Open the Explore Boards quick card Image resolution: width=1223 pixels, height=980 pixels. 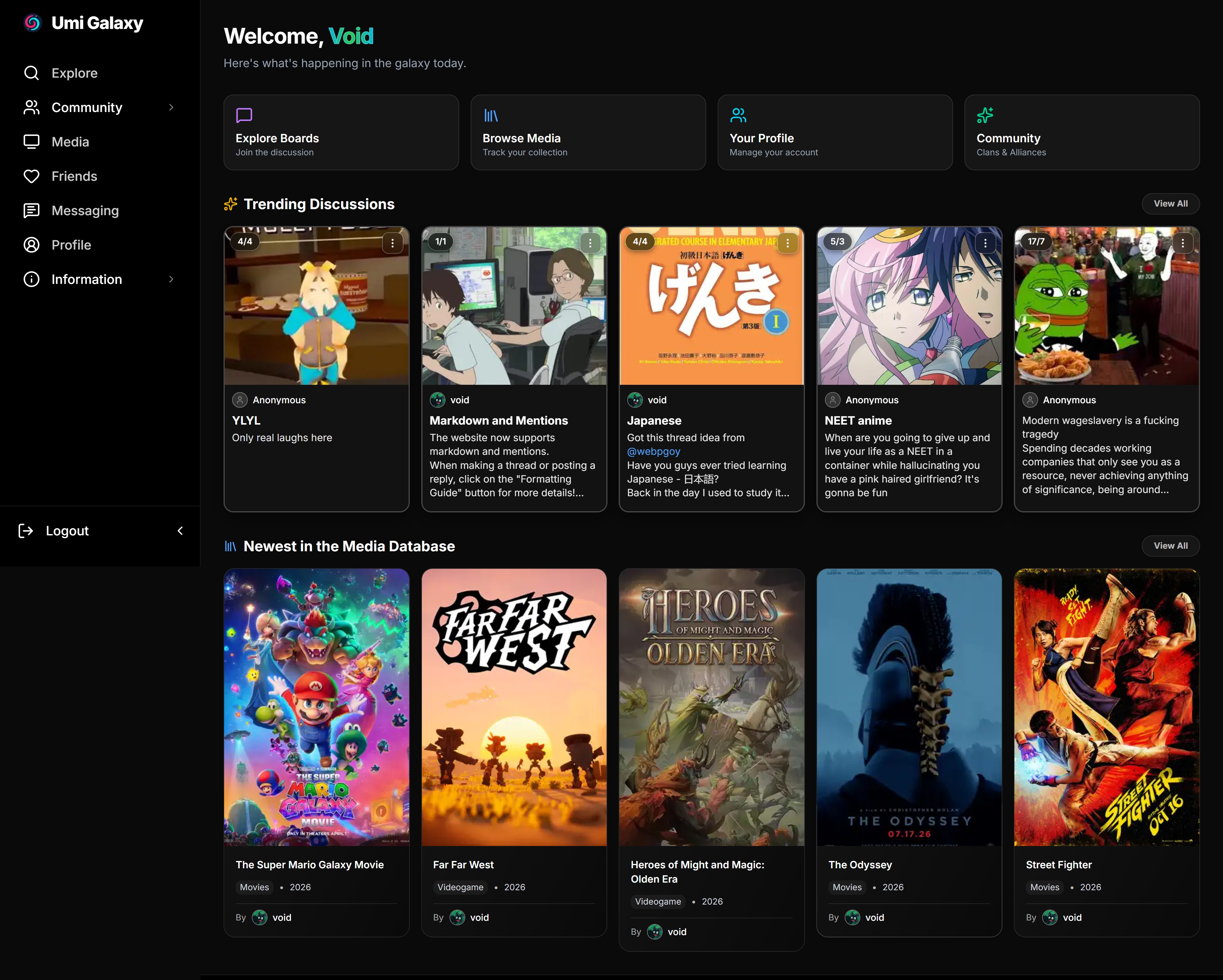(x=341, y=132)
